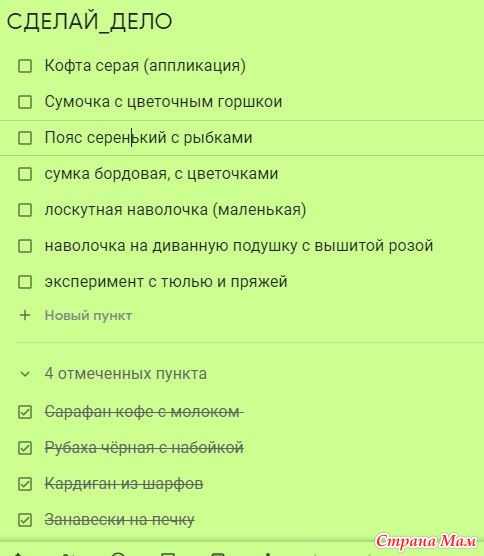Tick the Сумочка с цветочным горшкои checkbox
This screenshot has width=484, height=556.
[x=25, y=102]
